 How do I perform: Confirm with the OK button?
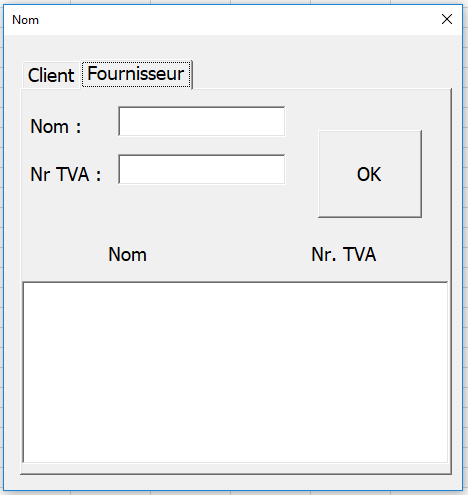click(x=370, y=174)
